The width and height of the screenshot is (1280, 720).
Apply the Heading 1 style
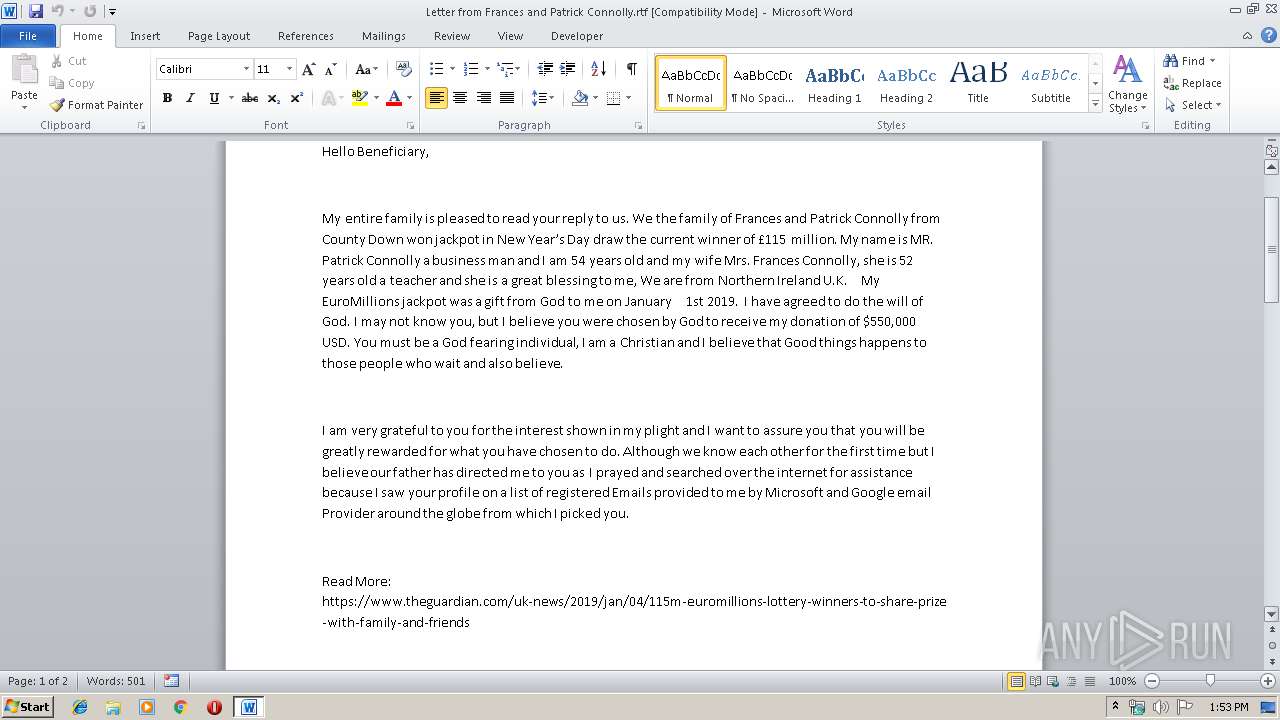tap(834, 82)
